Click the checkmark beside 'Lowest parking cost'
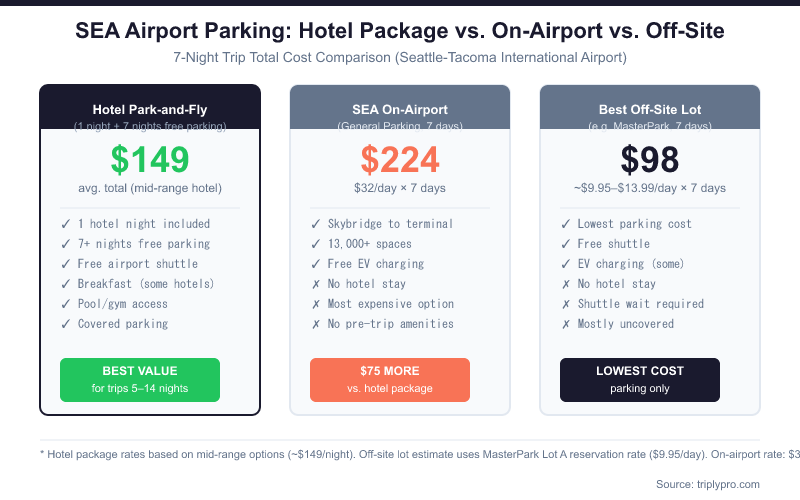 click(x=566, y=224)
